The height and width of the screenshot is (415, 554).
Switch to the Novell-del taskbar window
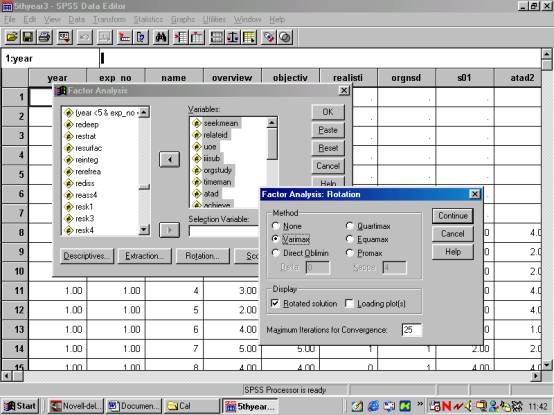point(76,406)
